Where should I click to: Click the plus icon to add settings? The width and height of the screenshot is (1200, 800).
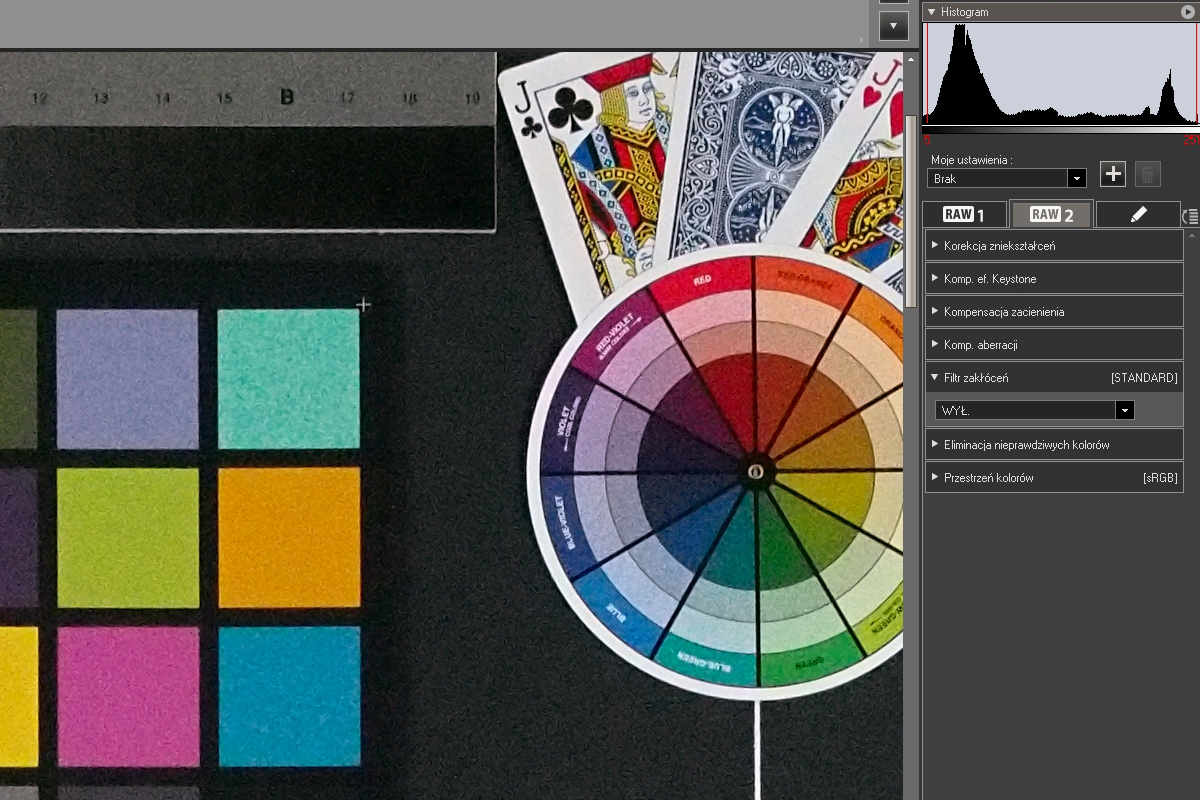1113,174
